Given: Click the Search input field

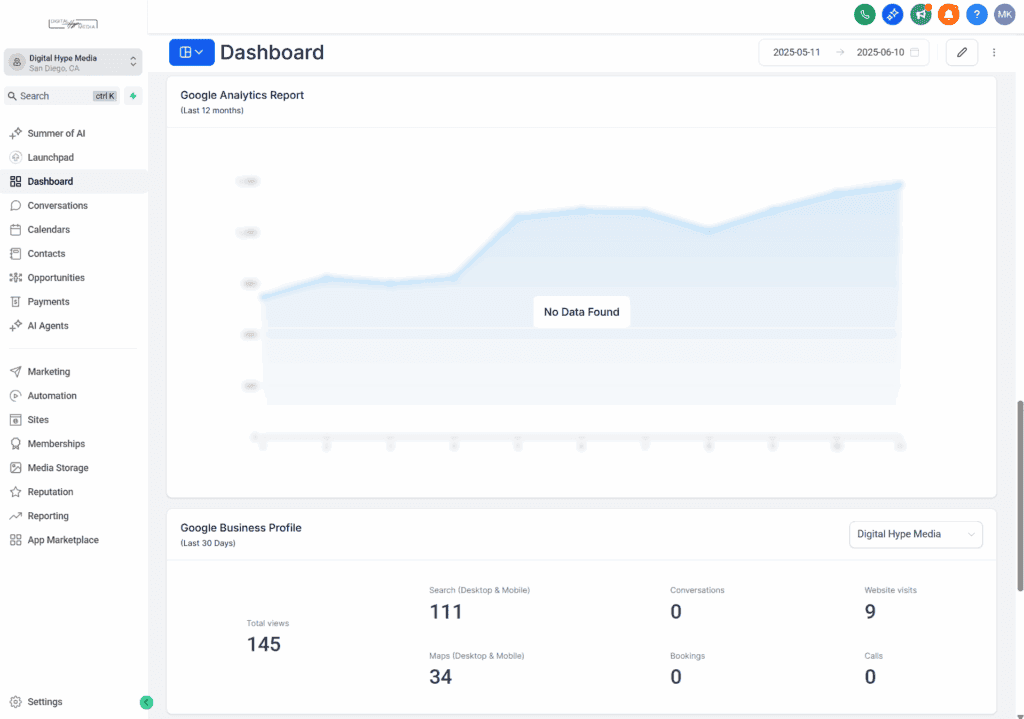Looking at the screenshot, I should (x=62, y=96).
